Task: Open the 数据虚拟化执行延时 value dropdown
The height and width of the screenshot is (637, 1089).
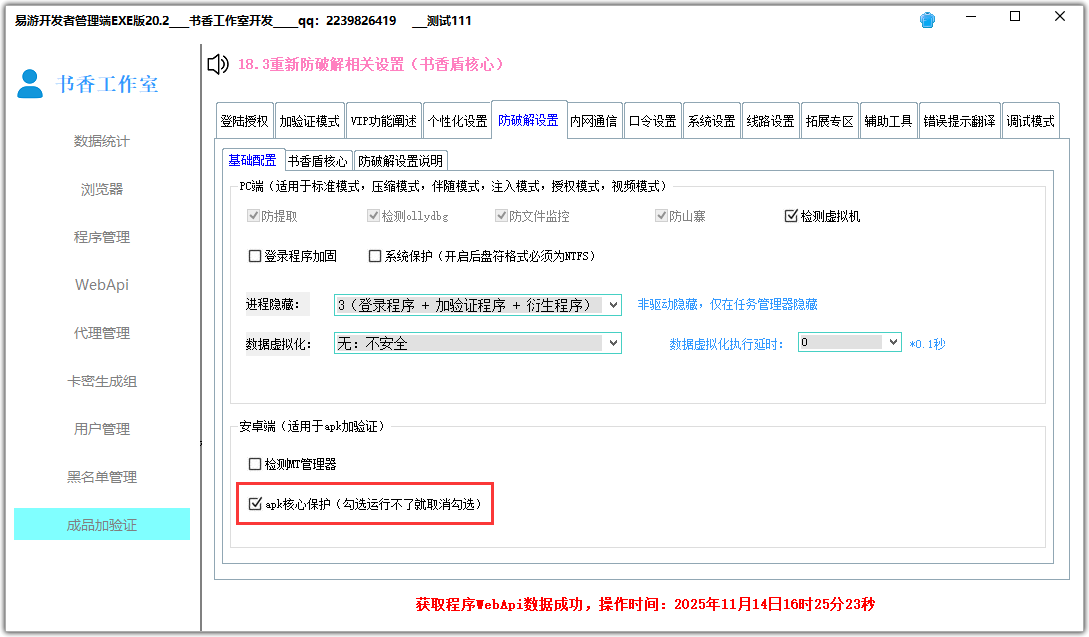Action: (893, 341)
